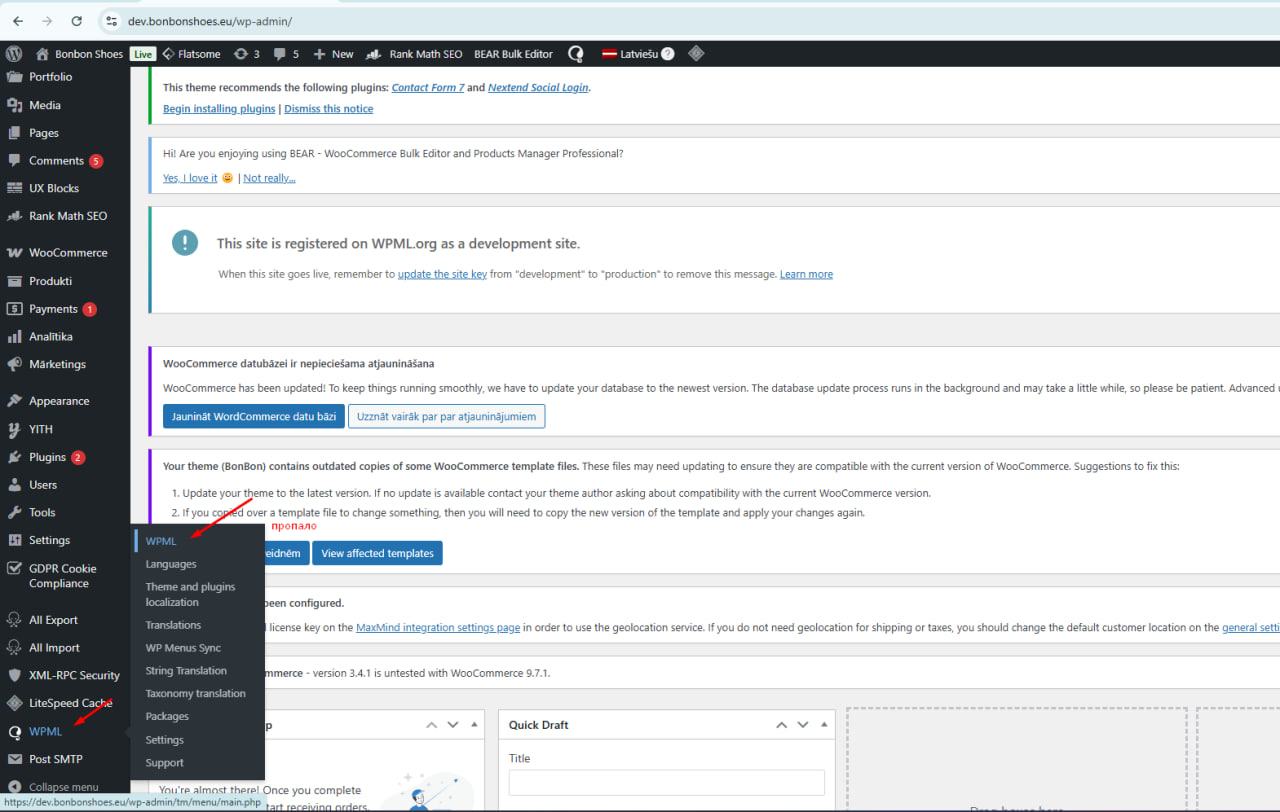Click the WordPress logo in admin bar
This screenshot has height=812, width=1280.
[14, 54]
